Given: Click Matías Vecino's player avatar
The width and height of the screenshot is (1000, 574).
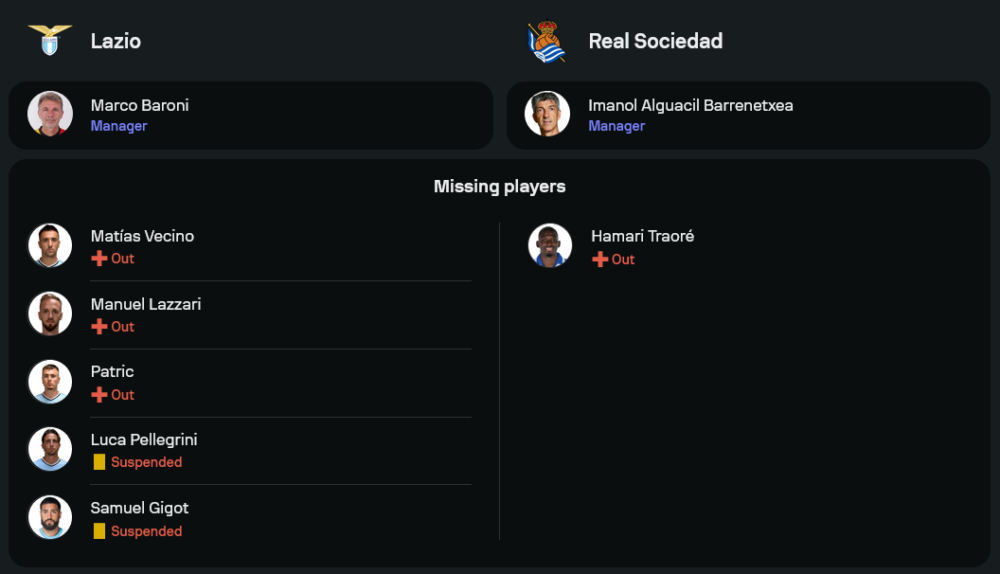Looking at the screenshot, I should click(x=50, y=245).
